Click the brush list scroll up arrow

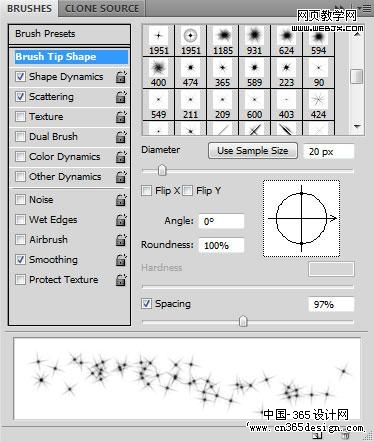[357, 34]
